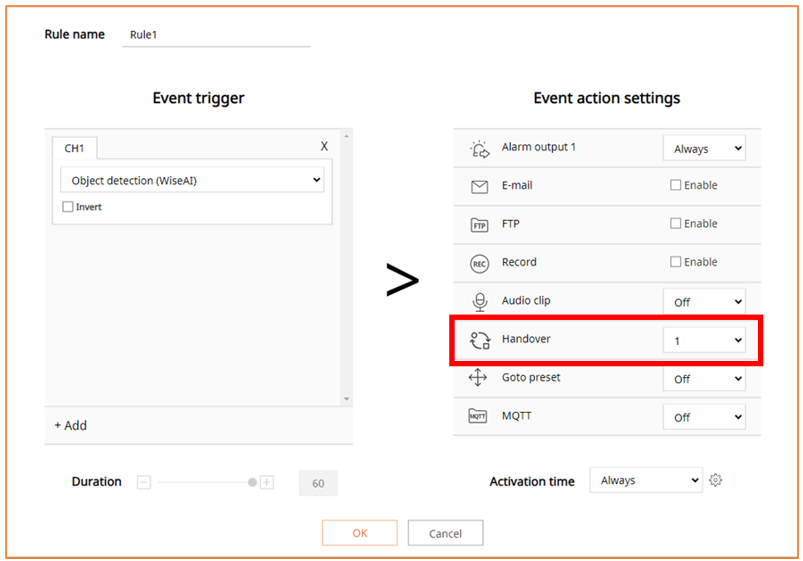Click the Duration slider handle
The image size is (803, 561).
pos(252,482)
